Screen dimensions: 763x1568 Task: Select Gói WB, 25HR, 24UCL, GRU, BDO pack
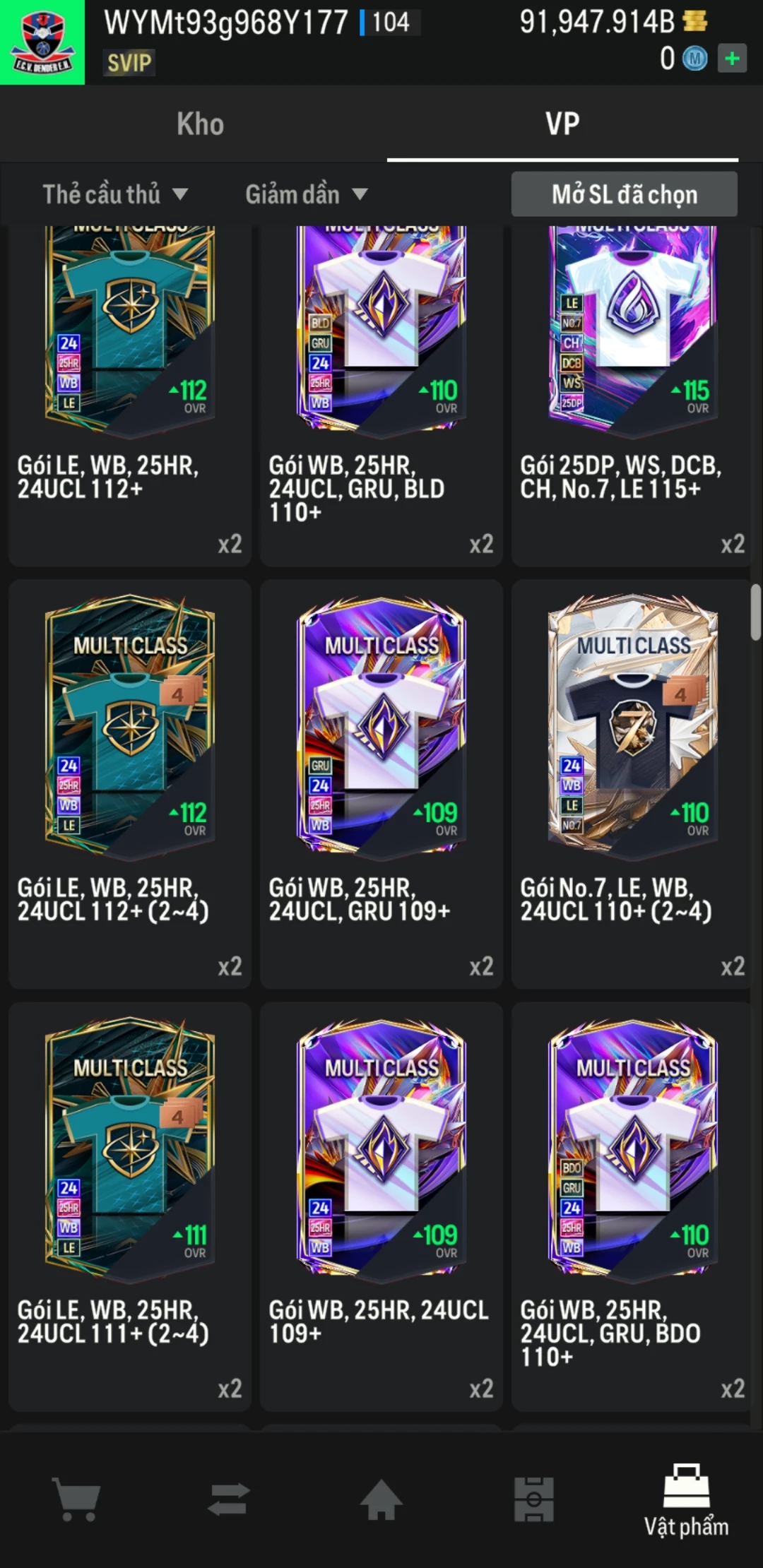(633, 1206)
